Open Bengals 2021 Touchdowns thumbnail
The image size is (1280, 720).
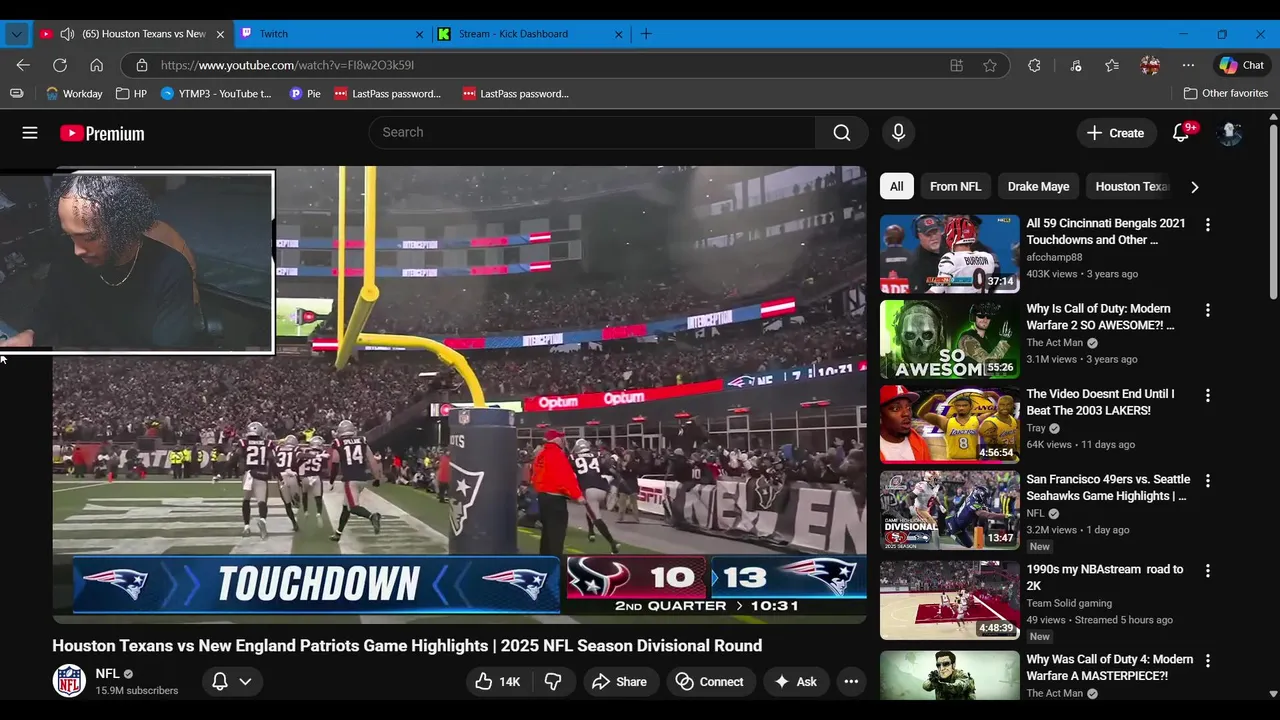tap(950, 254)
